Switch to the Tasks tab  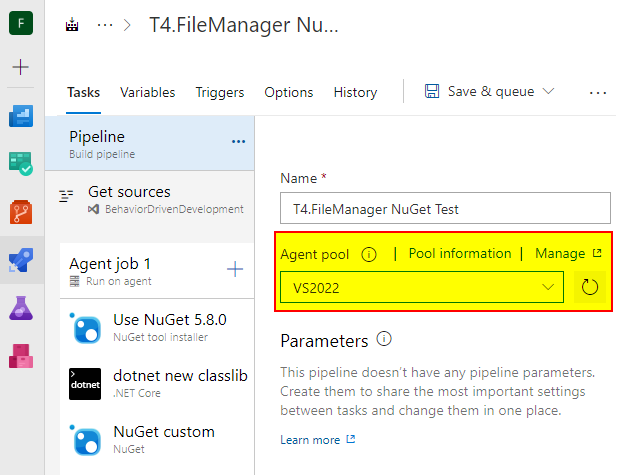coord(84,92)
